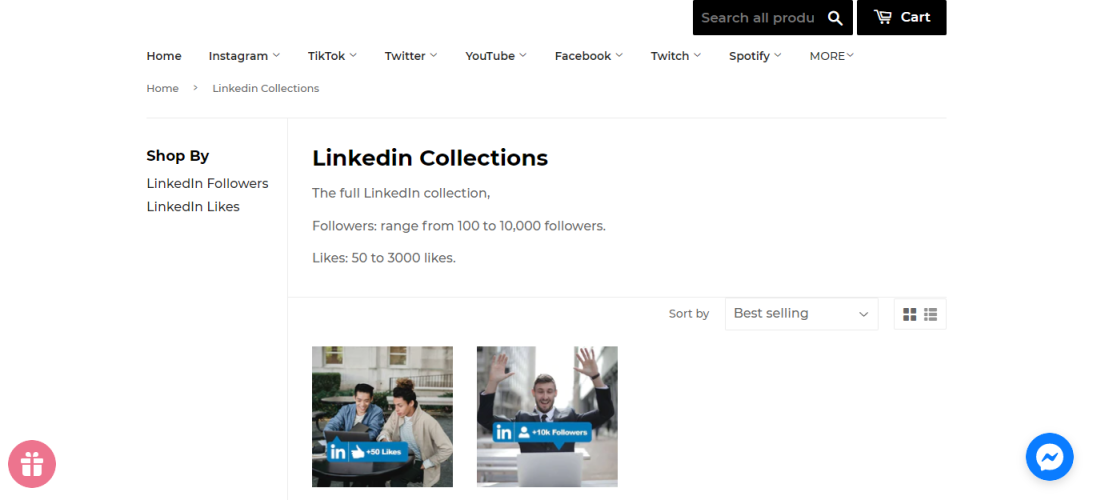This screenshot has width=1093, height=500.
Task: Open the Sort by Best selling dropdown
Action: pos(801,314)
